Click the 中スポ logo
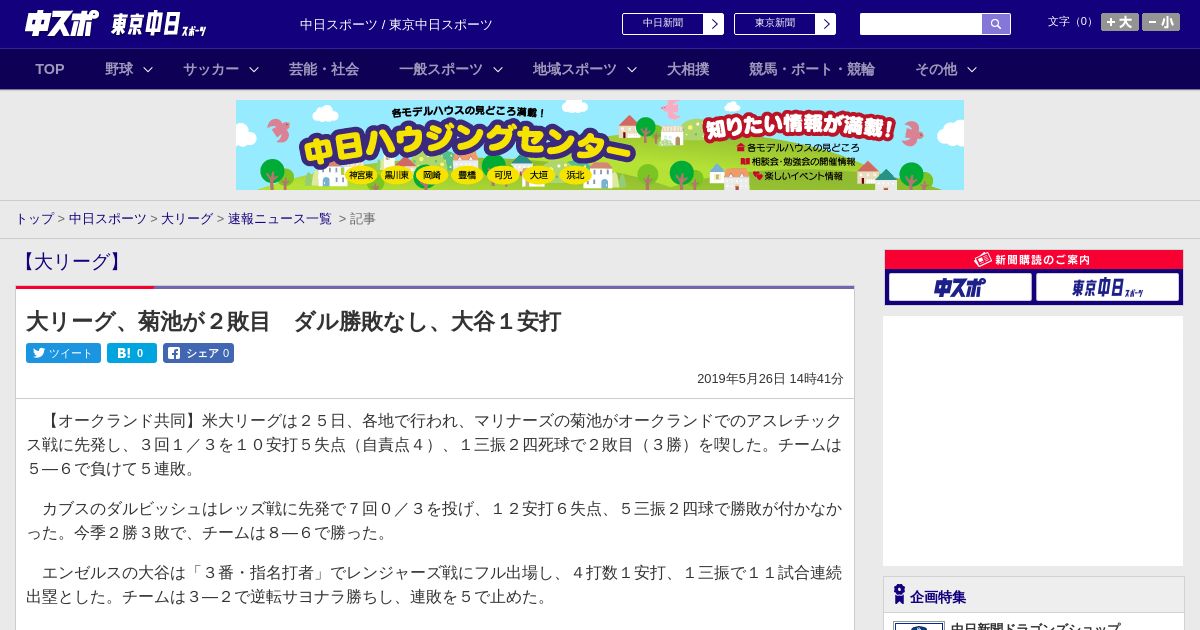This screenshot has height=630, width=1200. (62, 23)
